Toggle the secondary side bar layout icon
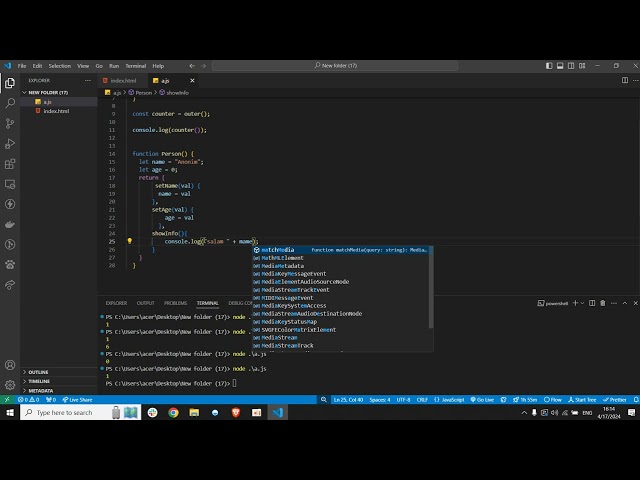This screenshot has width=640, height=480. click(x=571, y=66)
